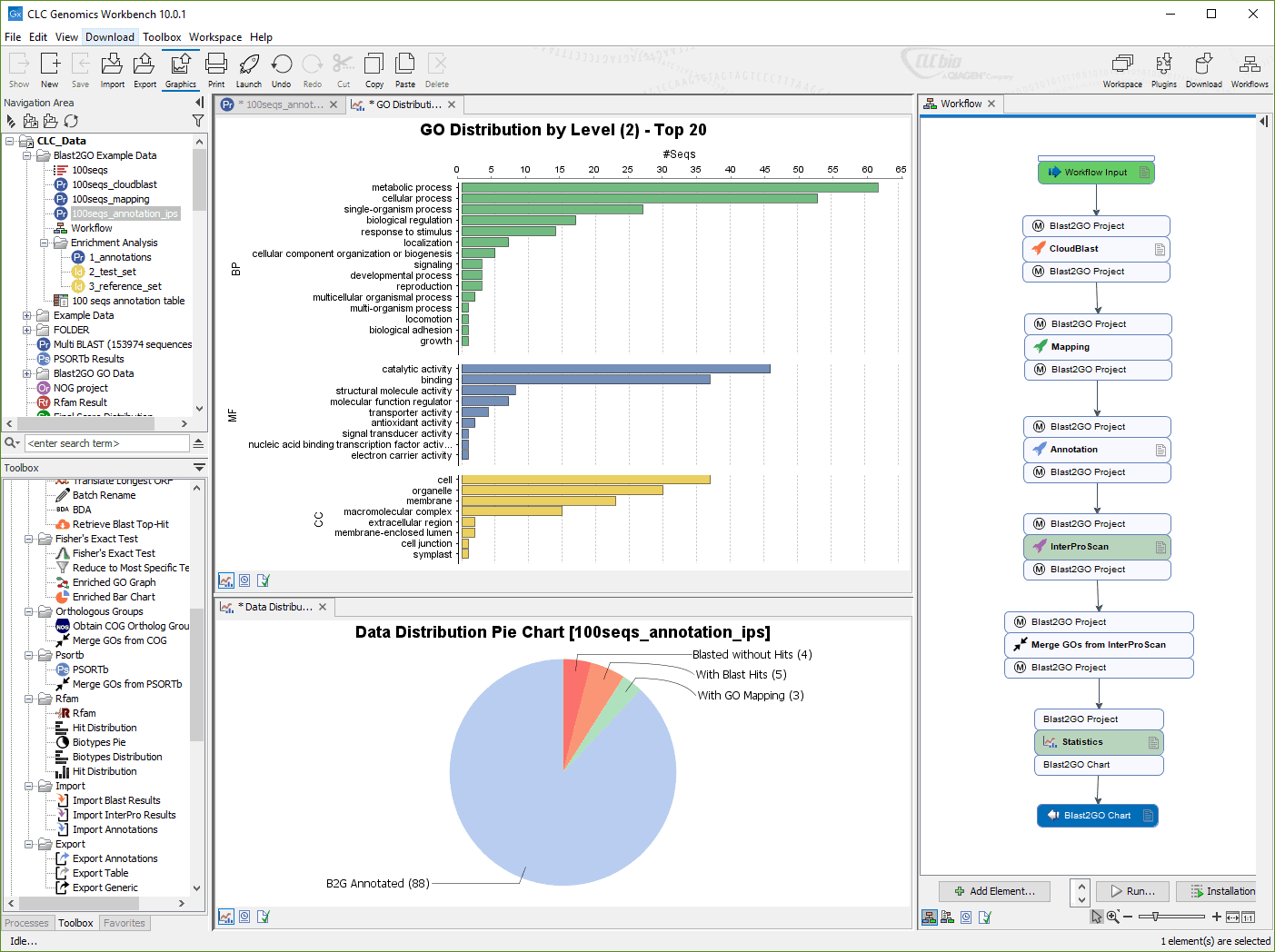Select the Workflow Input element

click(x=1096, y=173)
